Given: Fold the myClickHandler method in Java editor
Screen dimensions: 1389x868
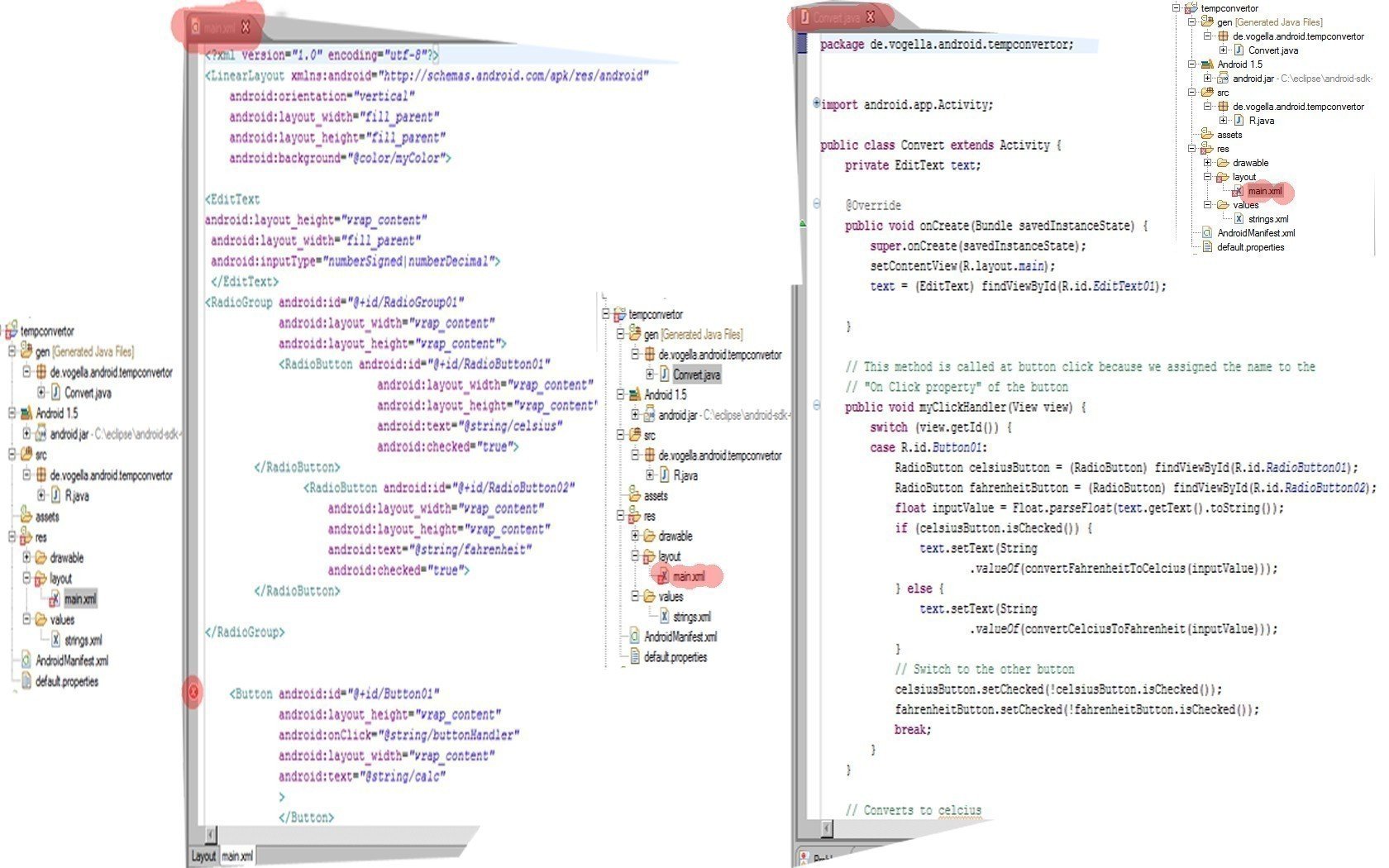Looking at the screenshot, I should click(816, 406).
